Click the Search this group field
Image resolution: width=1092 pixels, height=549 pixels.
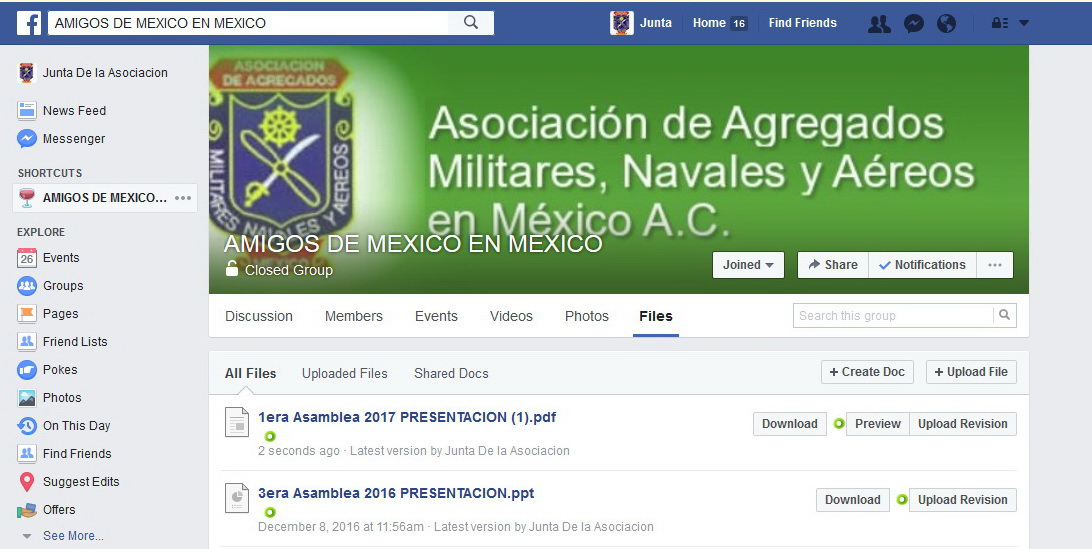coord(893,316)
